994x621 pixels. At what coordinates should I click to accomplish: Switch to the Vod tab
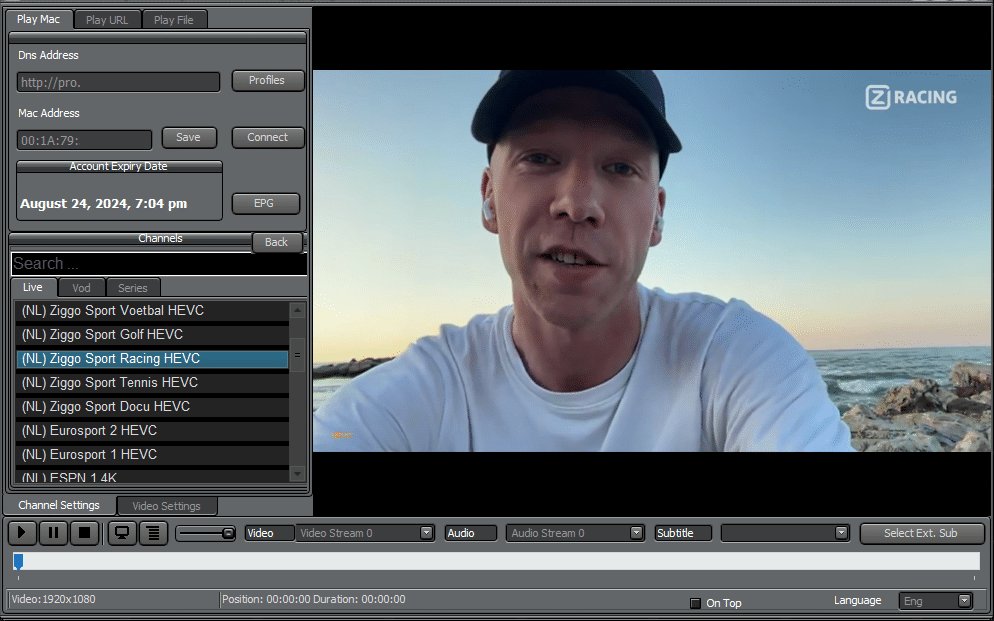point(81,288)
